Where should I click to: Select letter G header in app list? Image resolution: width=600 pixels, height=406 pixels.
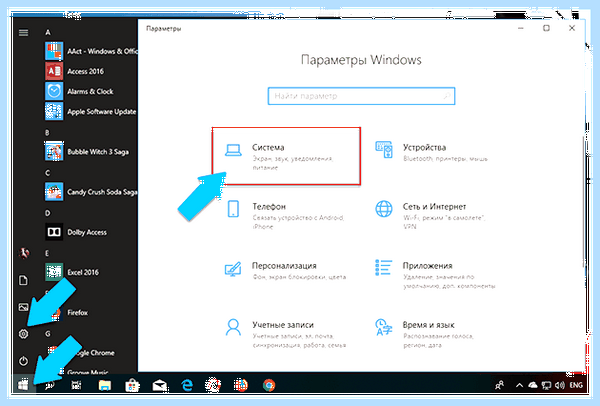tap(48, 334)
